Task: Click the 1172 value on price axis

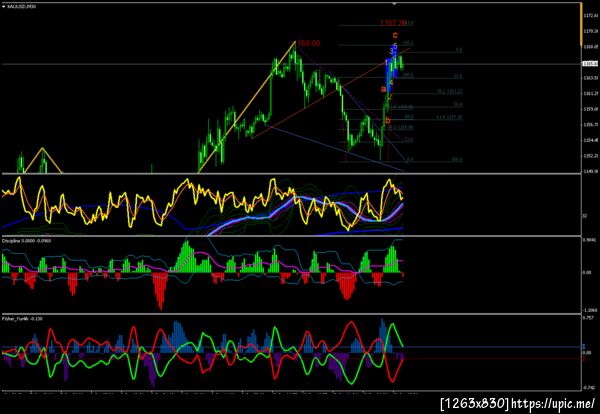Action: (x=590, y=15)
